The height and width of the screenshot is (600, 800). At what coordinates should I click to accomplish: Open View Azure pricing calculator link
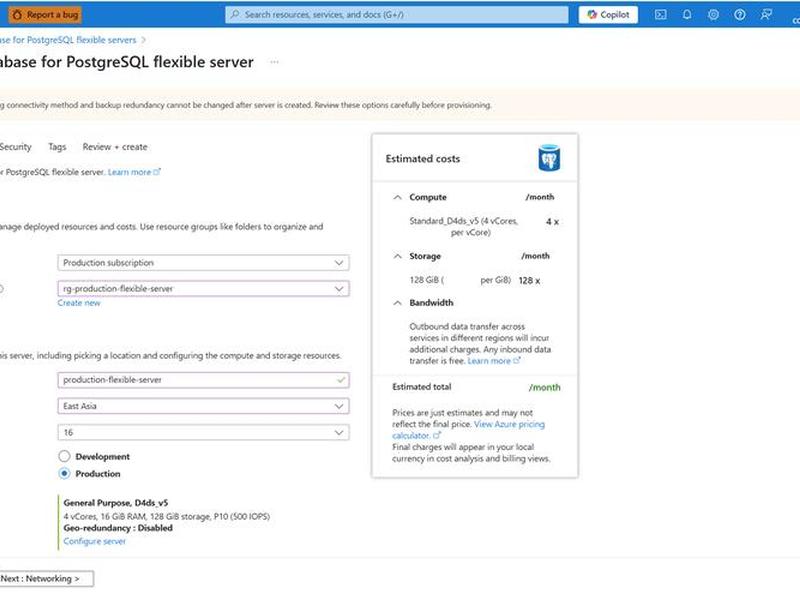click(x=468, y=430)
